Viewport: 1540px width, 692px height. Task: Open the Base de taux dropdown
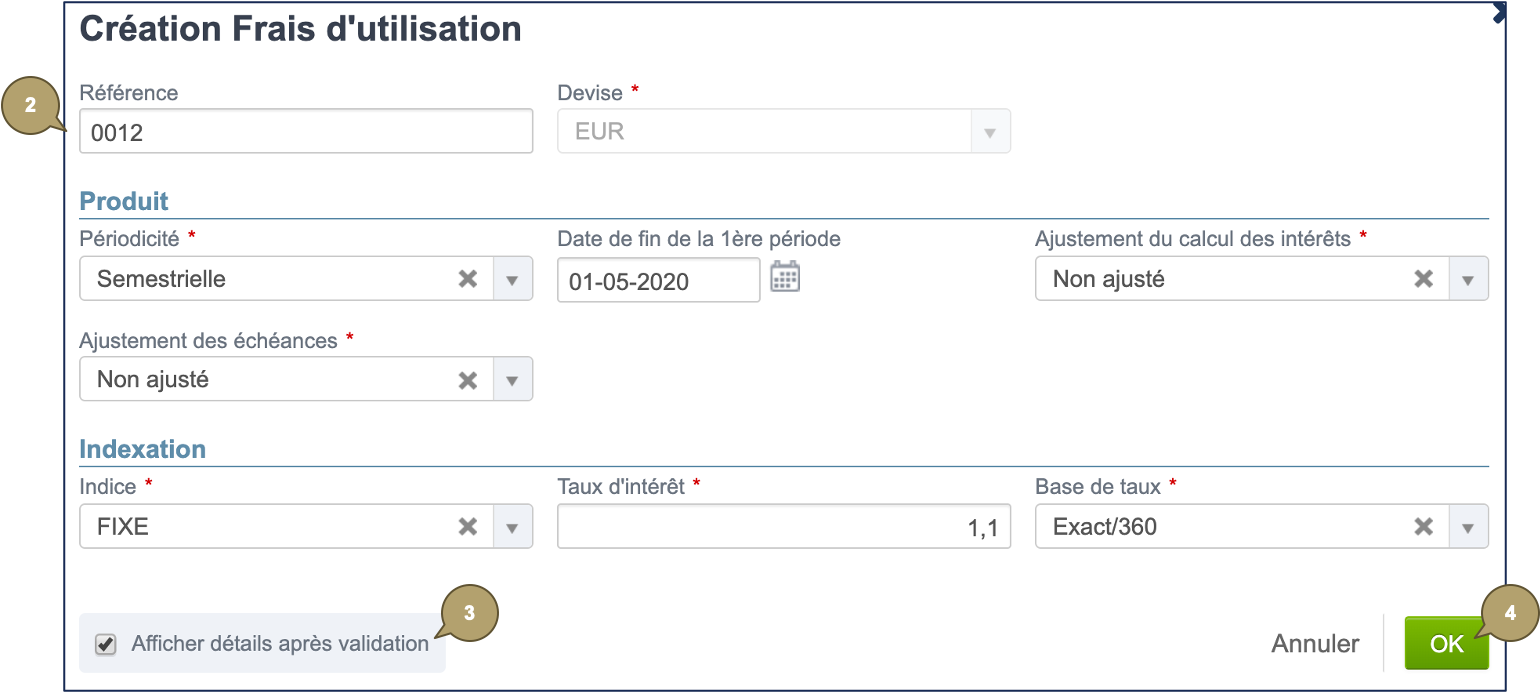1468,526
